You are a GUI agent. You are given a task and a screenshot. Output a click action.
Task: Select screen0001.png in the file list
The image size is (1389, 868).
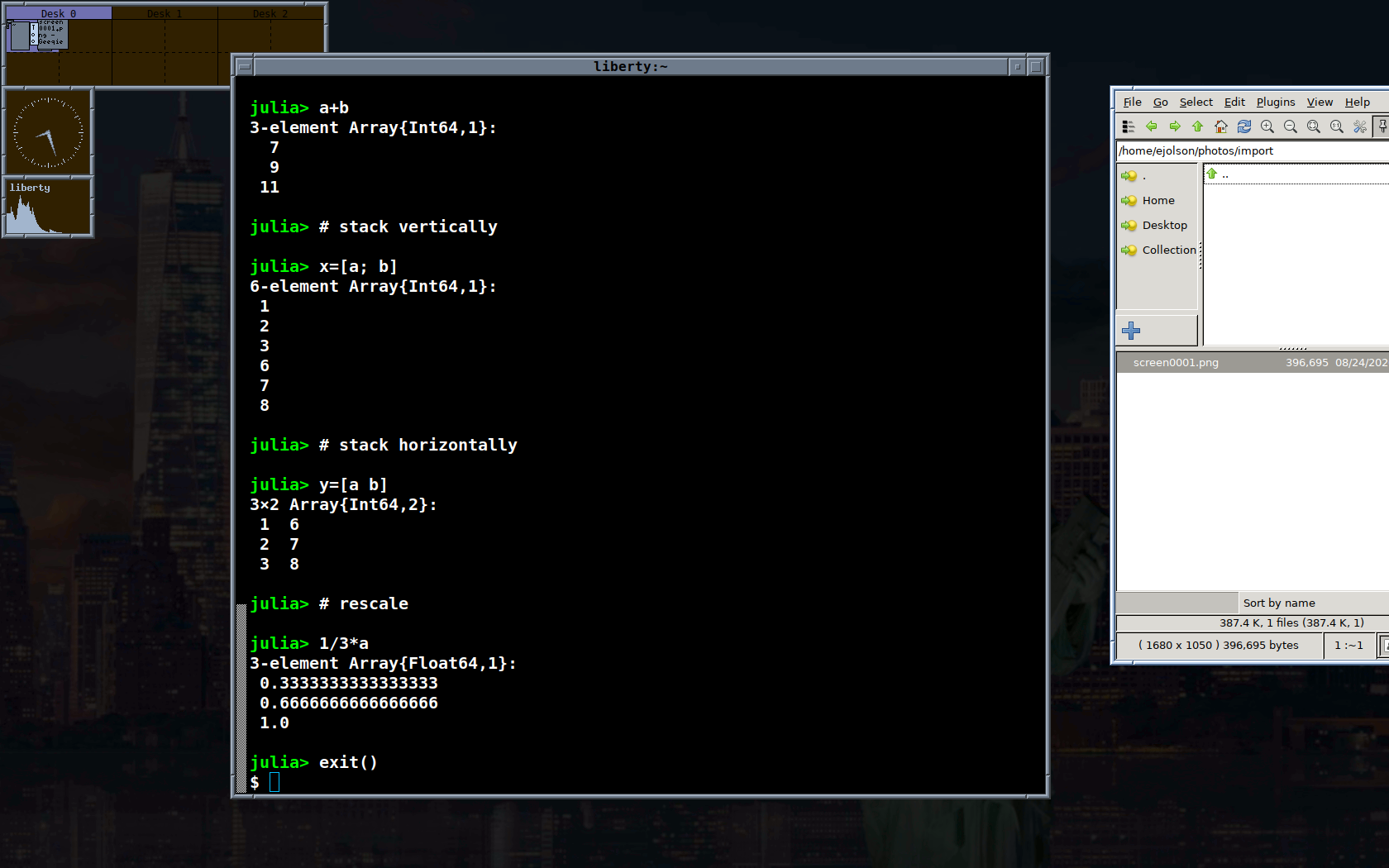(x=1175, y=362)
